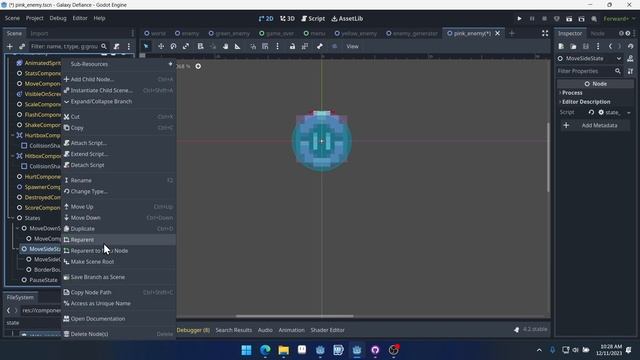Viewport: 640px width, 360px height.
Task: Go to previous object in Inspector history
Action: [611, 47]
